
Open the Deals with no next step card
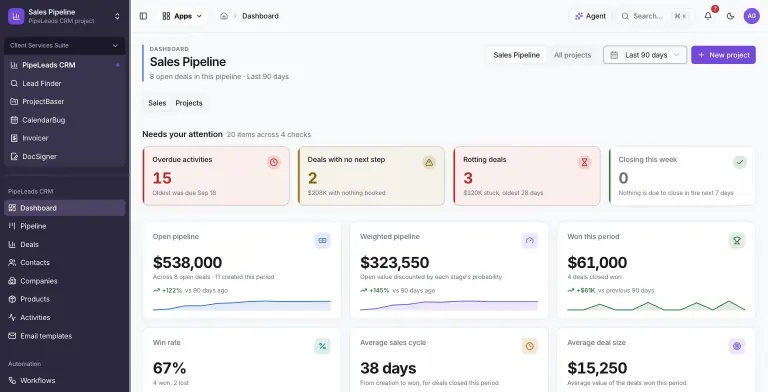[371, 176]
